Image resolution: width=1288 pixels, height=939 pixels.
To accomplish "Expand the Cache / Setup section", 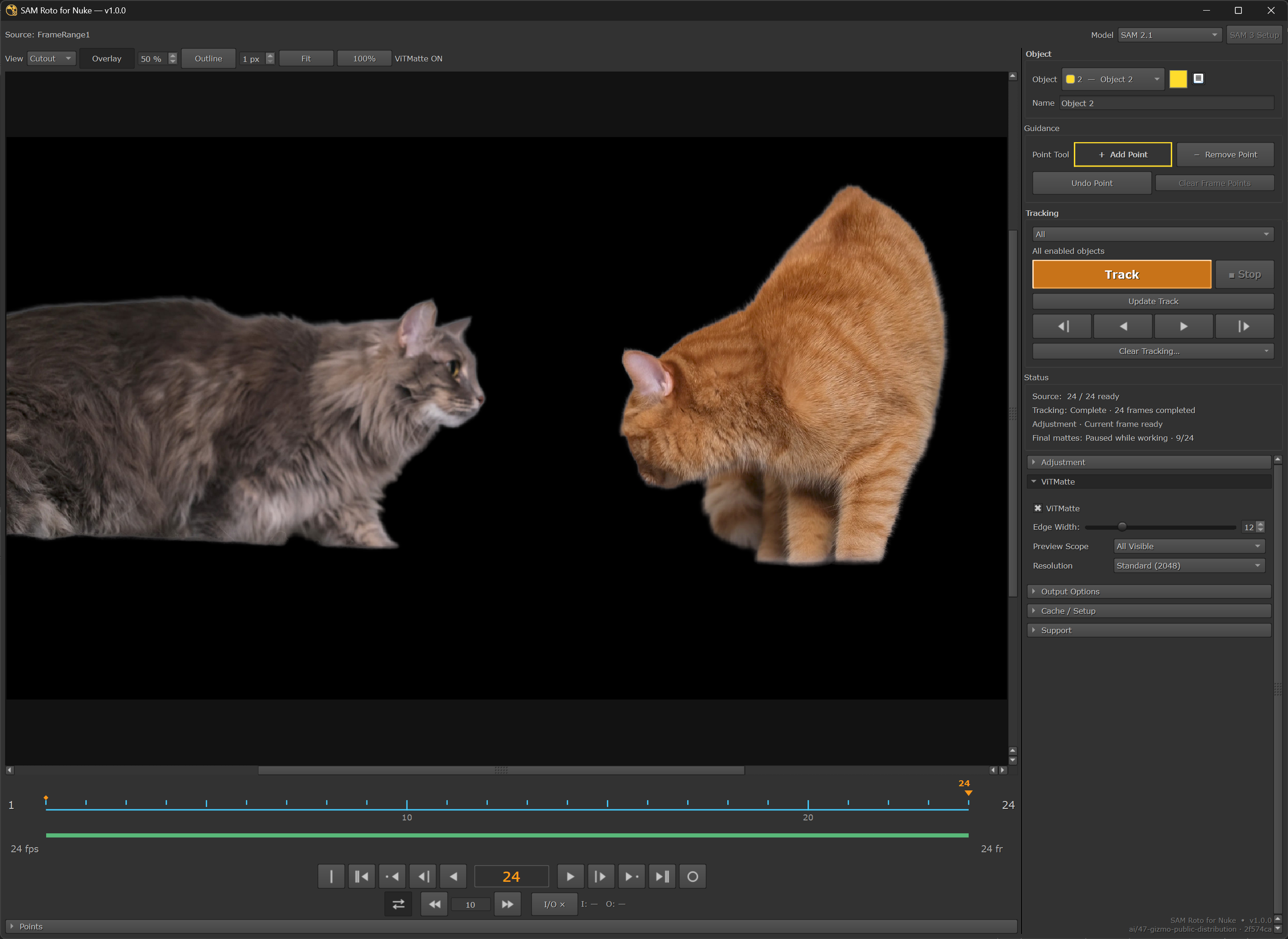I will coord(1149,611).
